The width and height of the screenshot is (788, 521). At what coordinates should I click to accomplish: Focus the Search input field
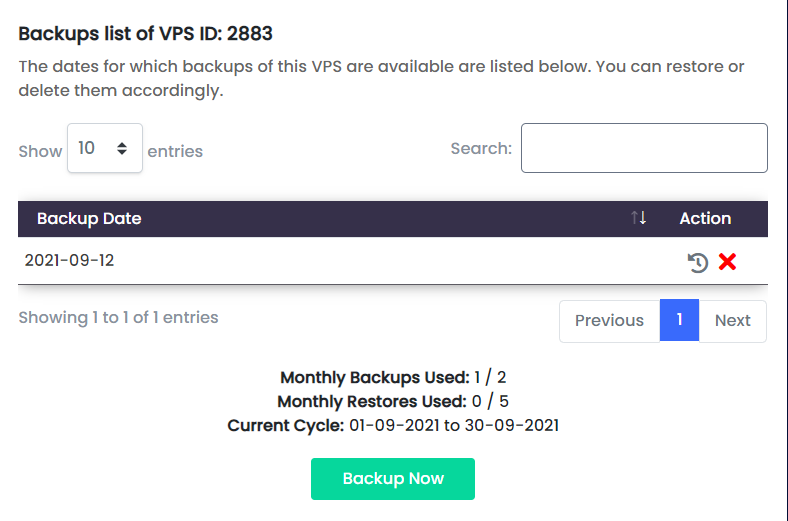click(x=644, y=148)
